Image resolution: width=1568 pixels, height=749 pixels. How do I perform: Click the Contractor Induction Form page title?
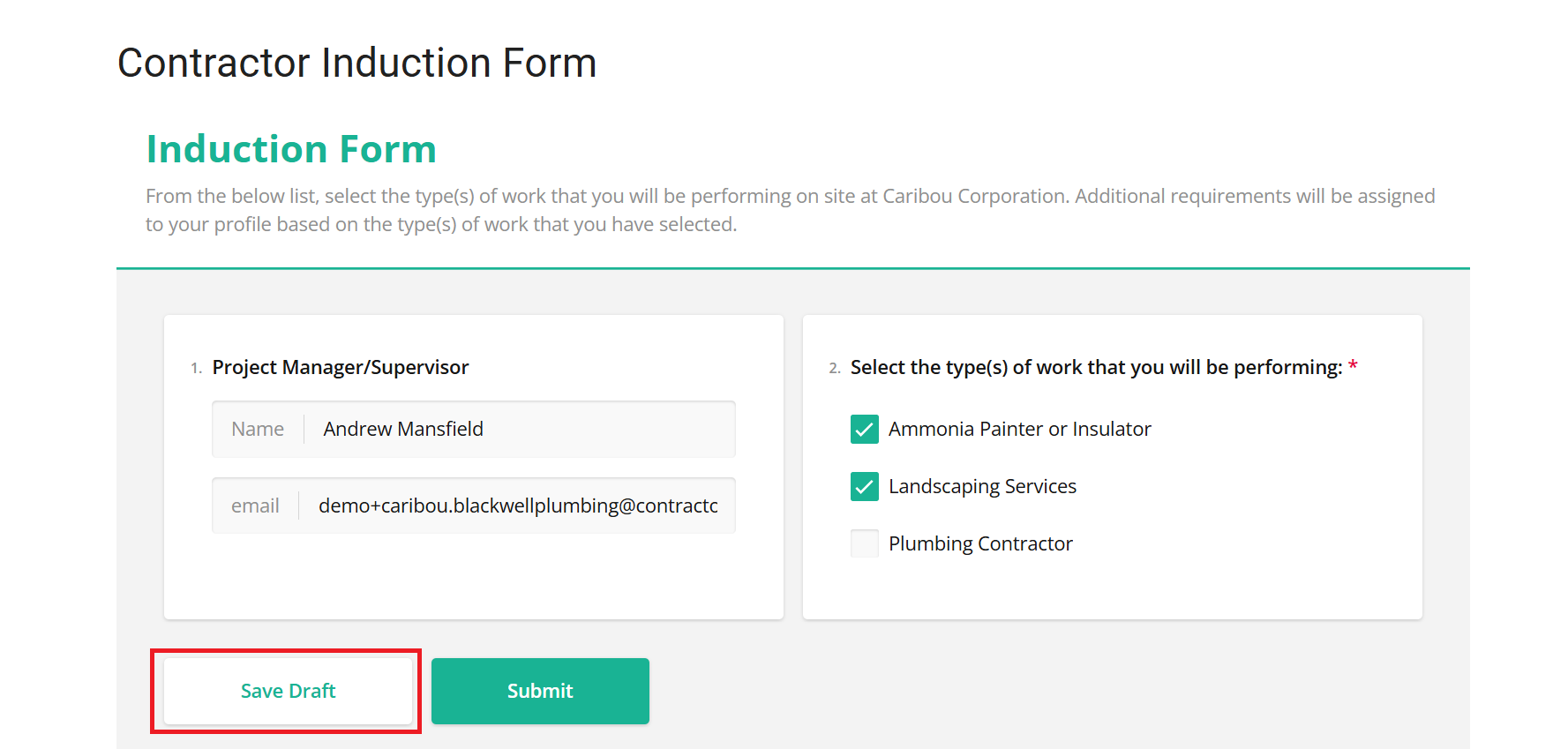coord(356,64)
